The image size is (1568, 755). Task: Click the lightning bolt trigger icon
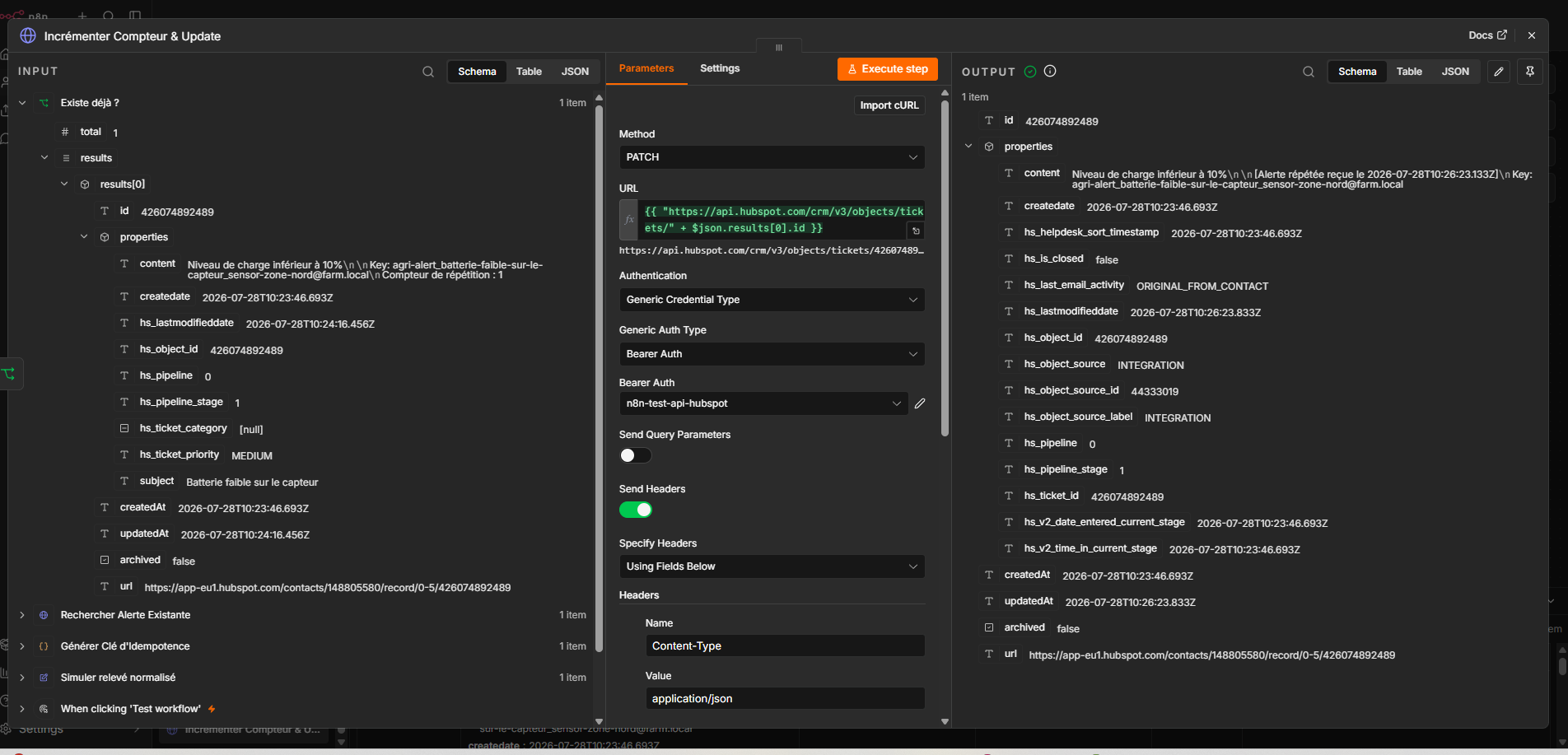212,709
